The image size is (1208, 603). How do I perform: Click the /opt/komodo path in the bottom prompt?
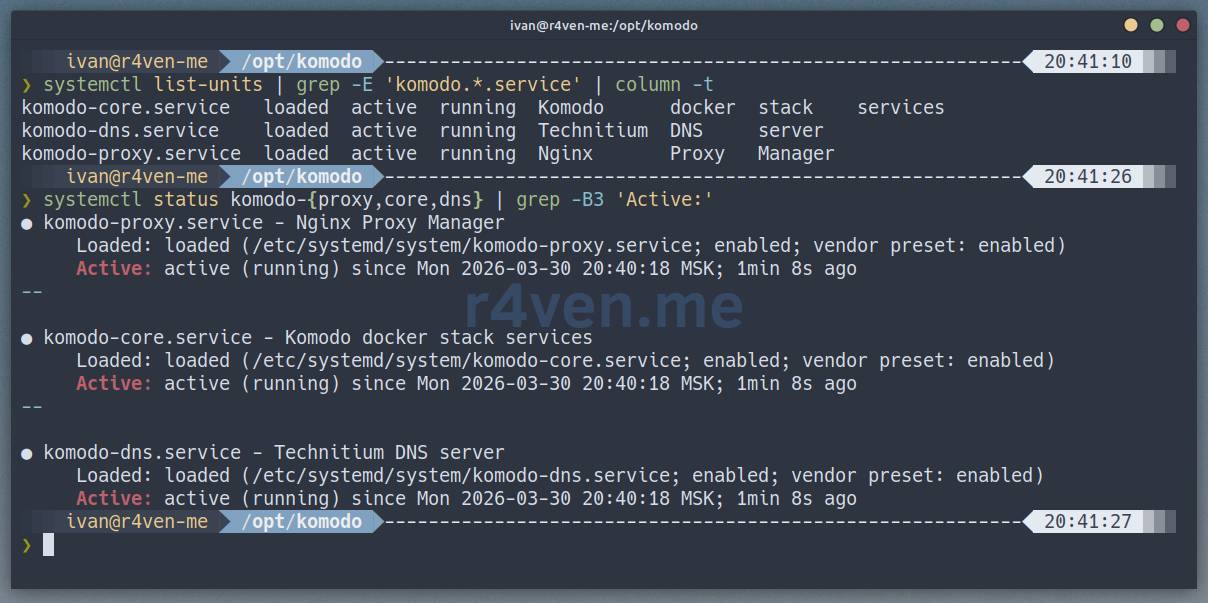(x=301, y=522)
